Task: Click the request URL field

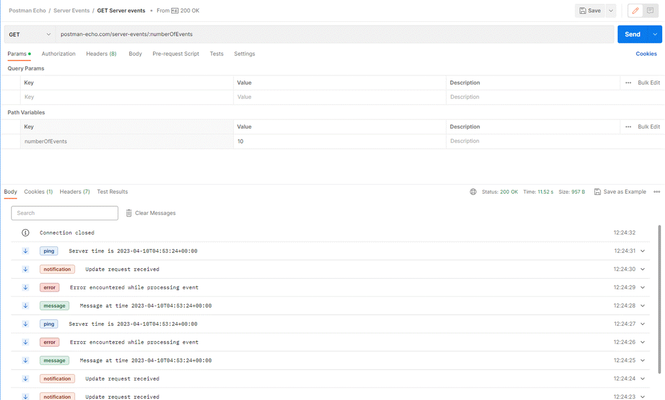Action: [x=334, y=34]
